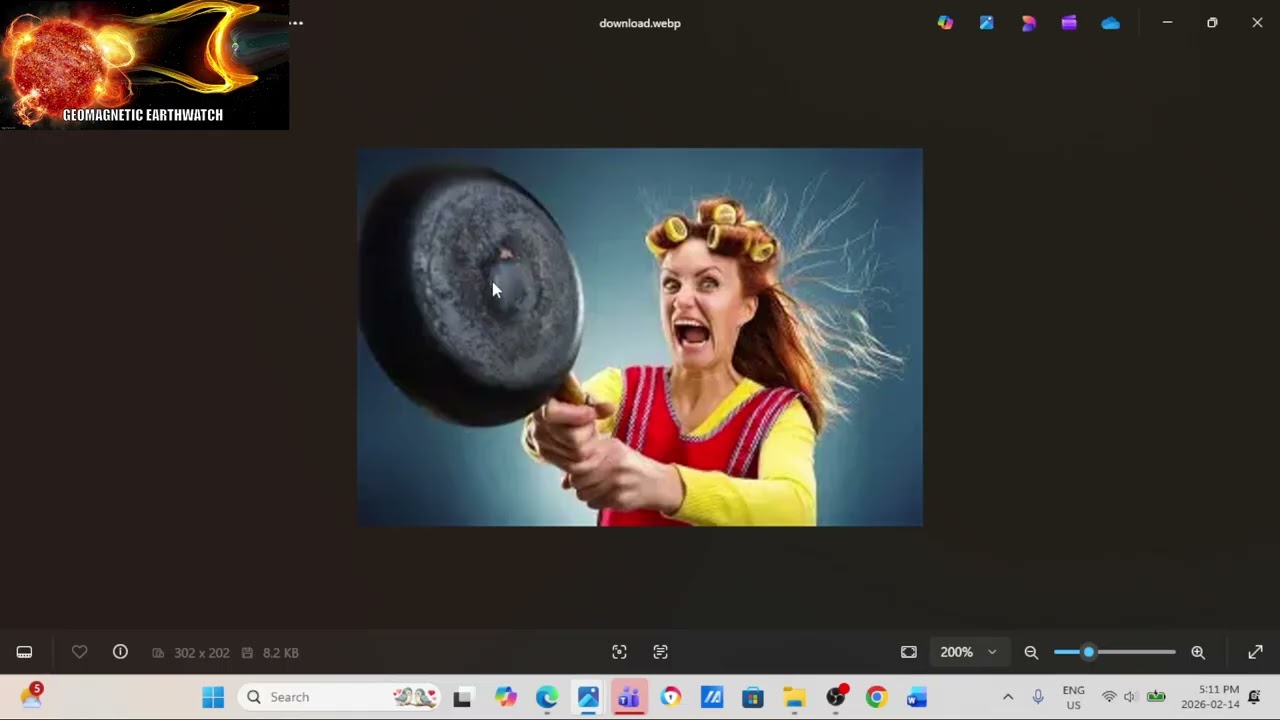Close the Photos window

click(1257, 22)
